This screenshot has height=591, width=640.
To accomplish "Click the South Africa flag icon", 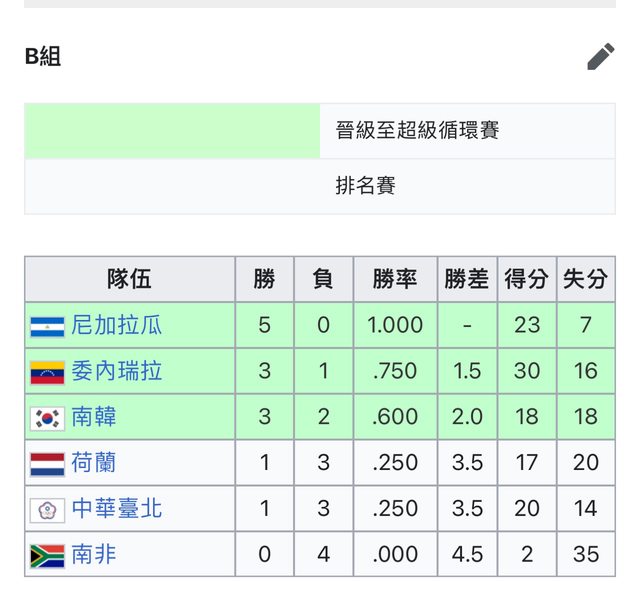I will pos(47,556).
